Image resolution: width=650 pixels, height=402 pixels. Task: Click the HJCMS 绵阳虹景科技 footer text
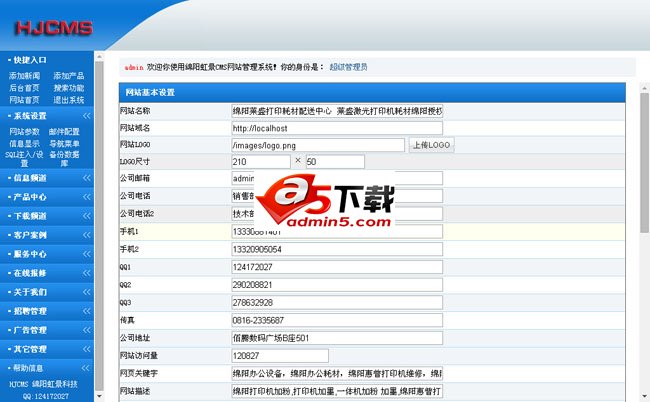pos(44,384)
